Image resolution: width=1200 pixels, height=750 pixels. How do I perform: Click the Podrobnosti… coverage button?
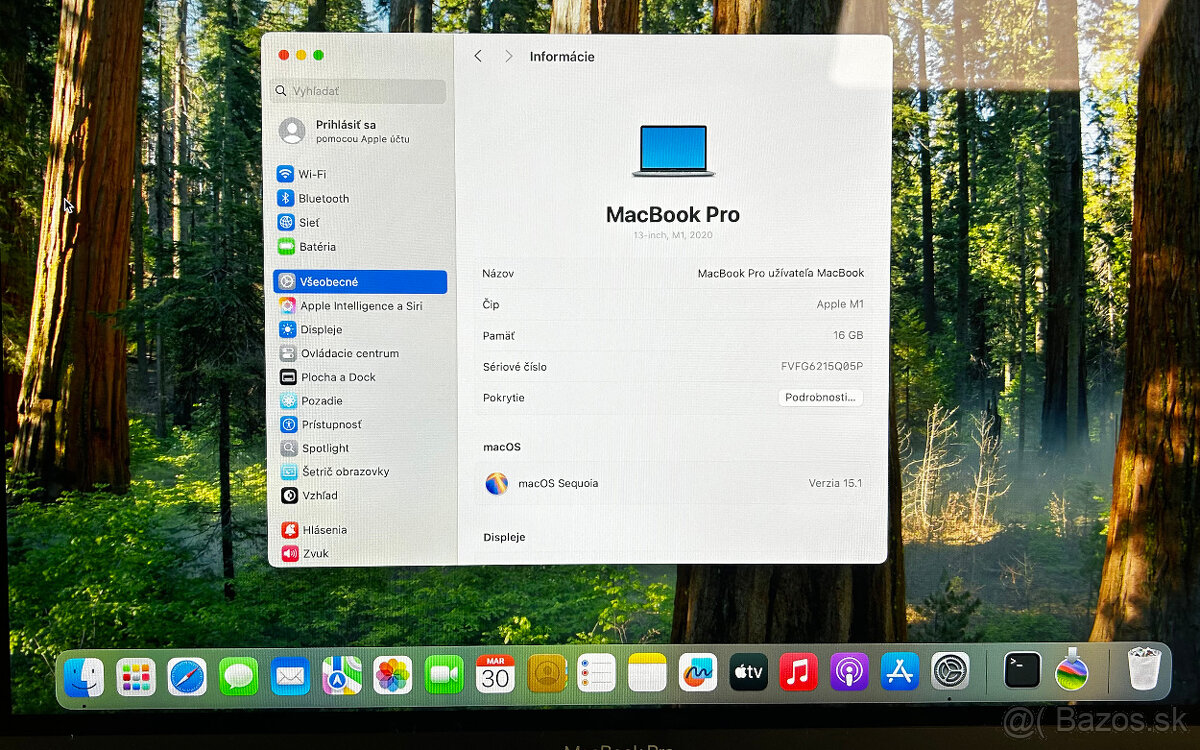[x=820, y=397]
